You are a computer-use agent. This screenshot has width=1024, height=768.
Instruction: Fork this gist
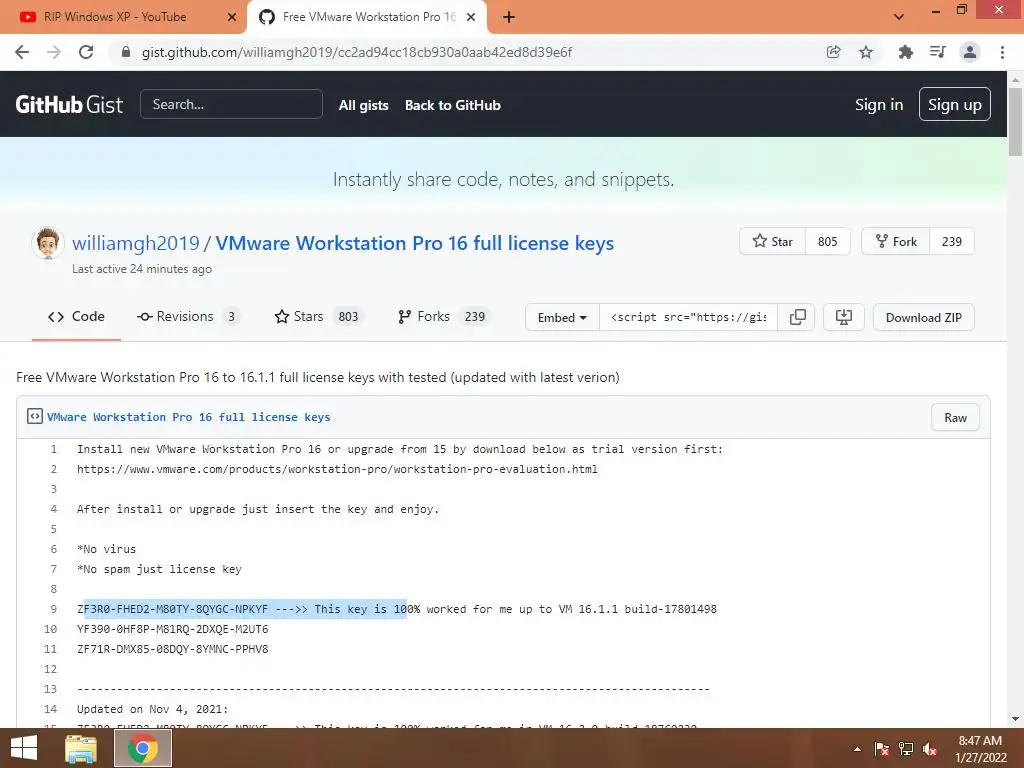coord(896,242)
